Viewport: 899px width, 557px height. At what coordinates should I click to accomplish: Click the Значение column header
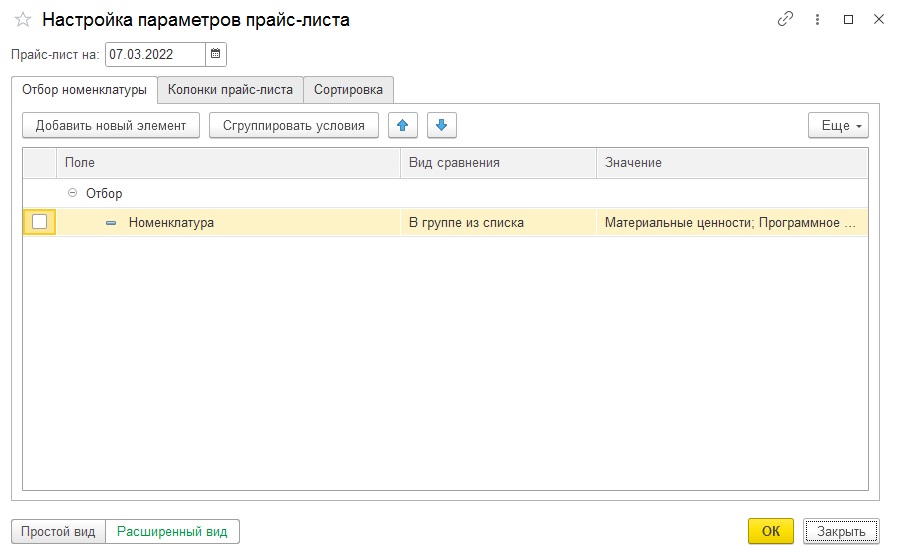point(732,162)
